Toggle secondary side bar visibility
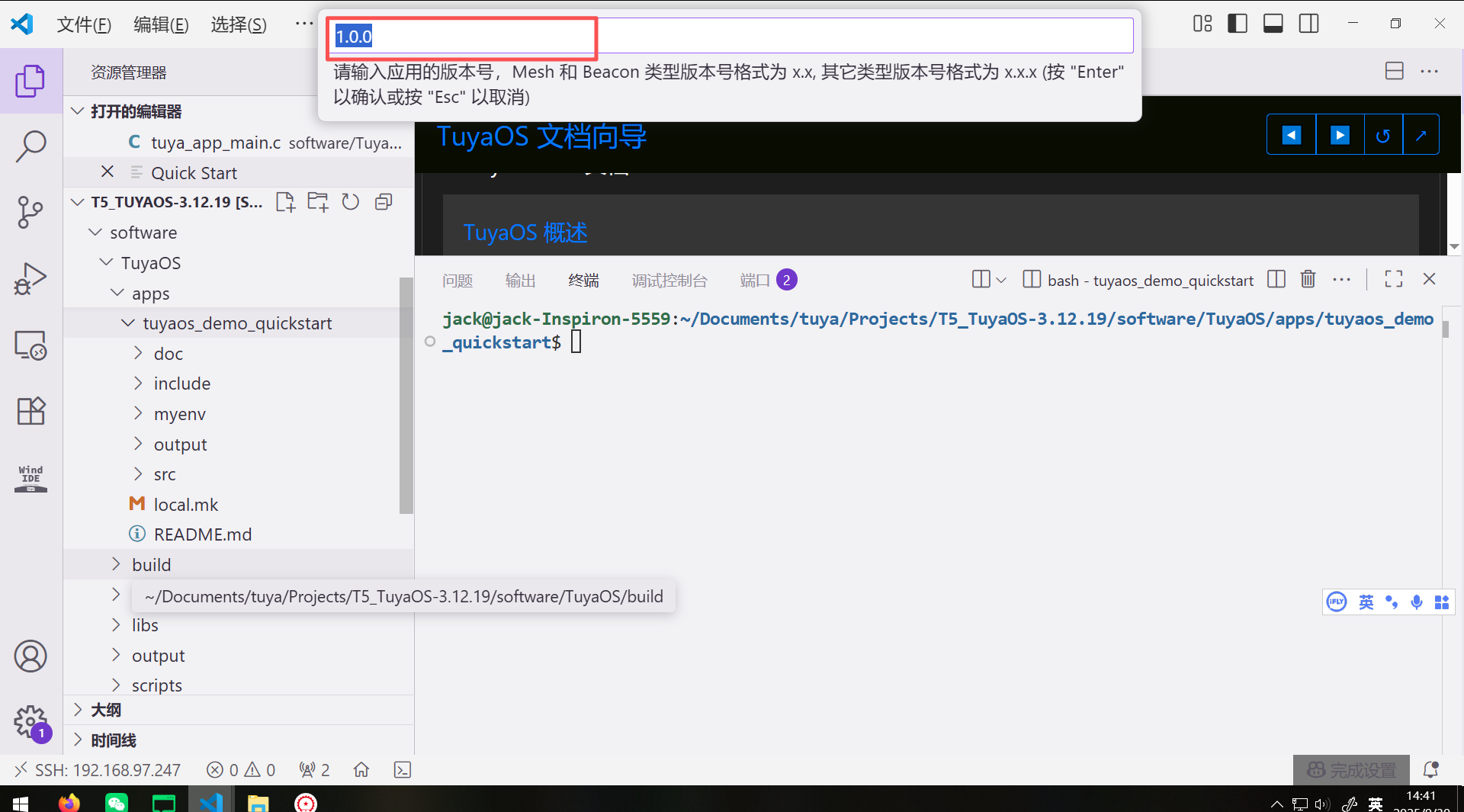1464x812 pixels. [x=1308, y=24]
